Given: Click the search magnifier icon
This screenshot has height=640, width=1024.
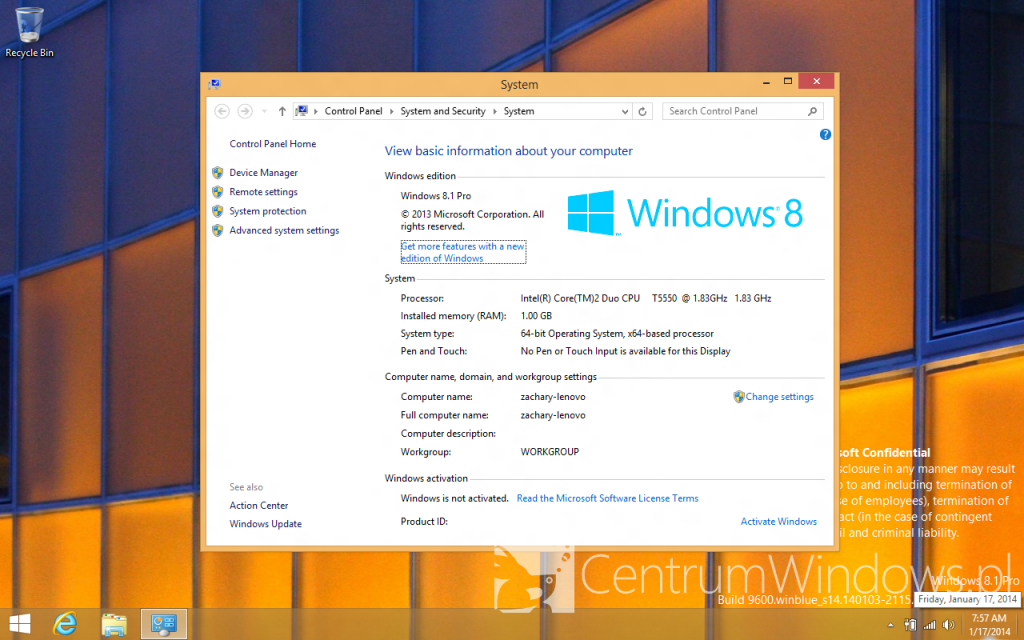Looking at the screenshot, I should click(812, 112).
